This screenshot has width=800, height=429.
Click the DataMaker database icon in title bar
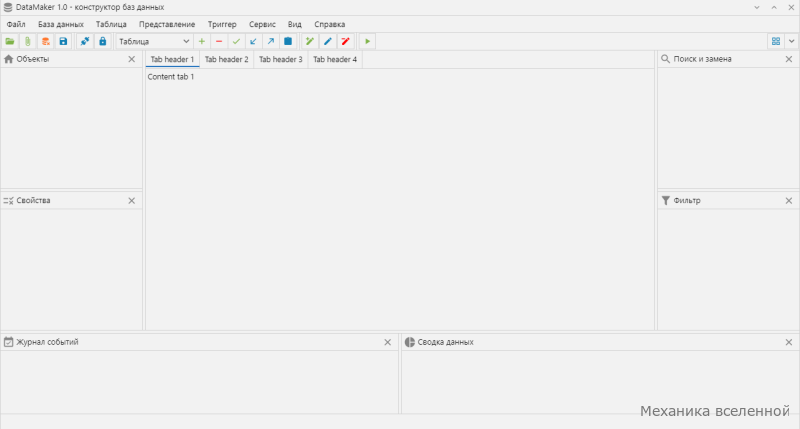8,7
